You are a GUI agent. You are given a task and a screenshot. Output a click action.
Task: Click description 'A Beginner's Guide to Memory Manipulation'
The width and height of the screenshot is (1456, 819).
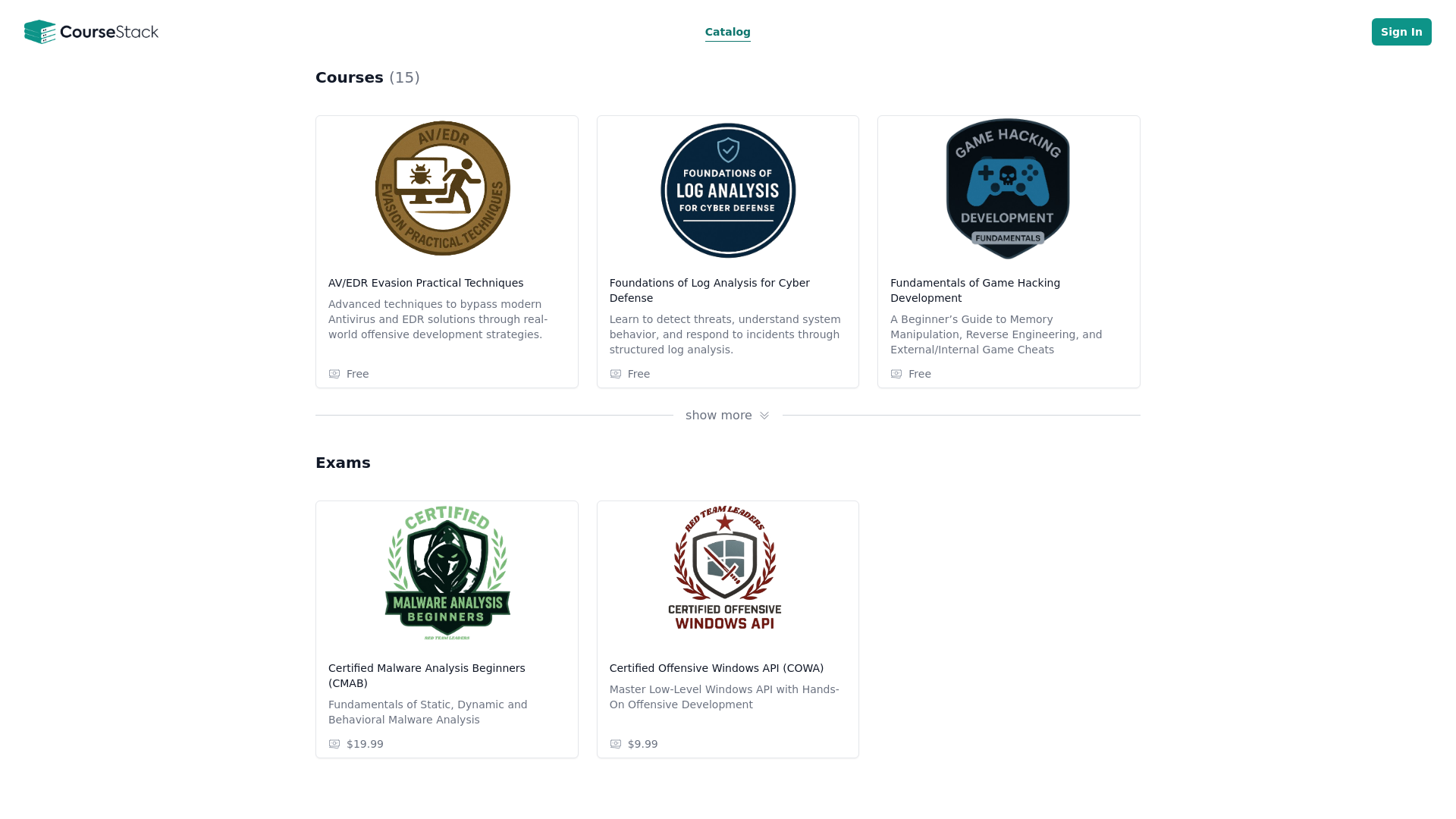click(x=996, y=334)
